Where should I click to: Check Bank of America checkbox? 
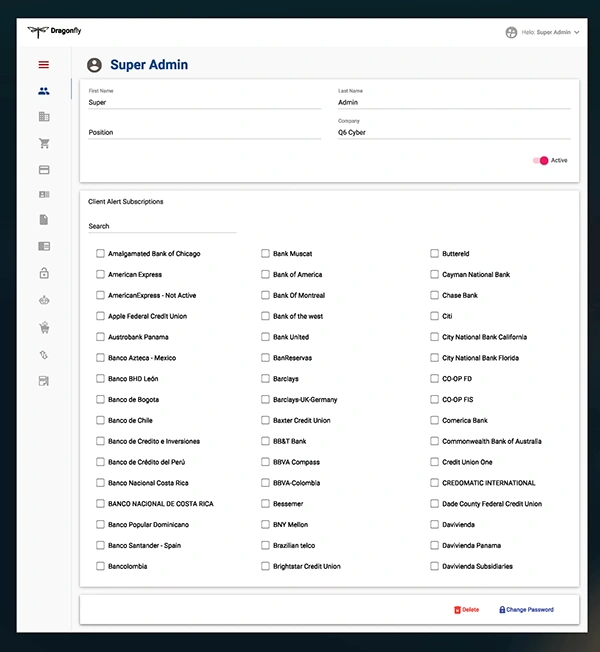[265, 274]
